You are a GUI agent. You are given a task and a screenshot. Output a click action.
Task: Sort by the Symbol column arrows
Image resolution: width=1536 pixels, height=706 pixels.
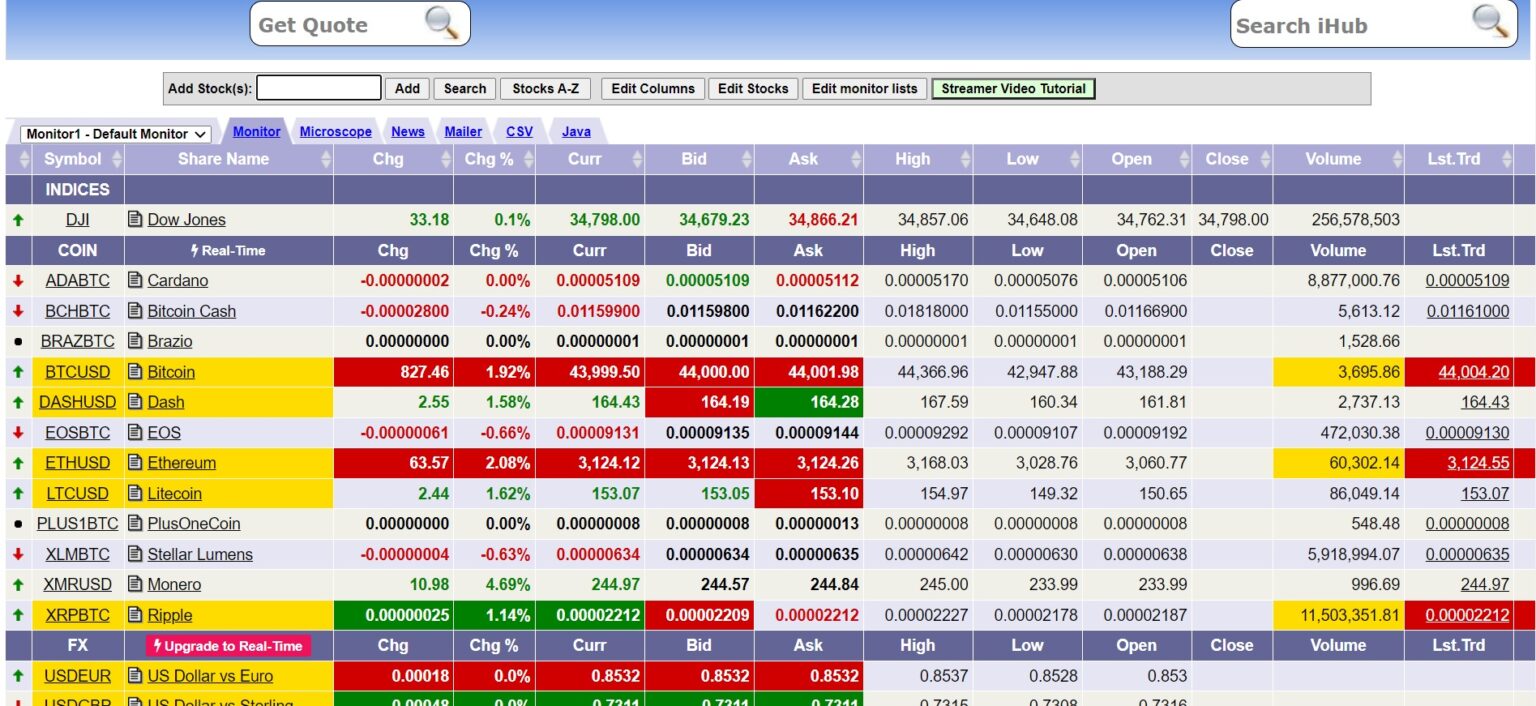[x=116, y=159]
